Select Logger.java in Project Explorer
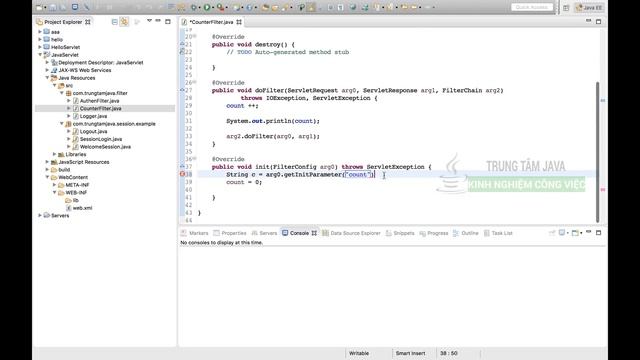This screenshot has height=360, width=640. 93,116
